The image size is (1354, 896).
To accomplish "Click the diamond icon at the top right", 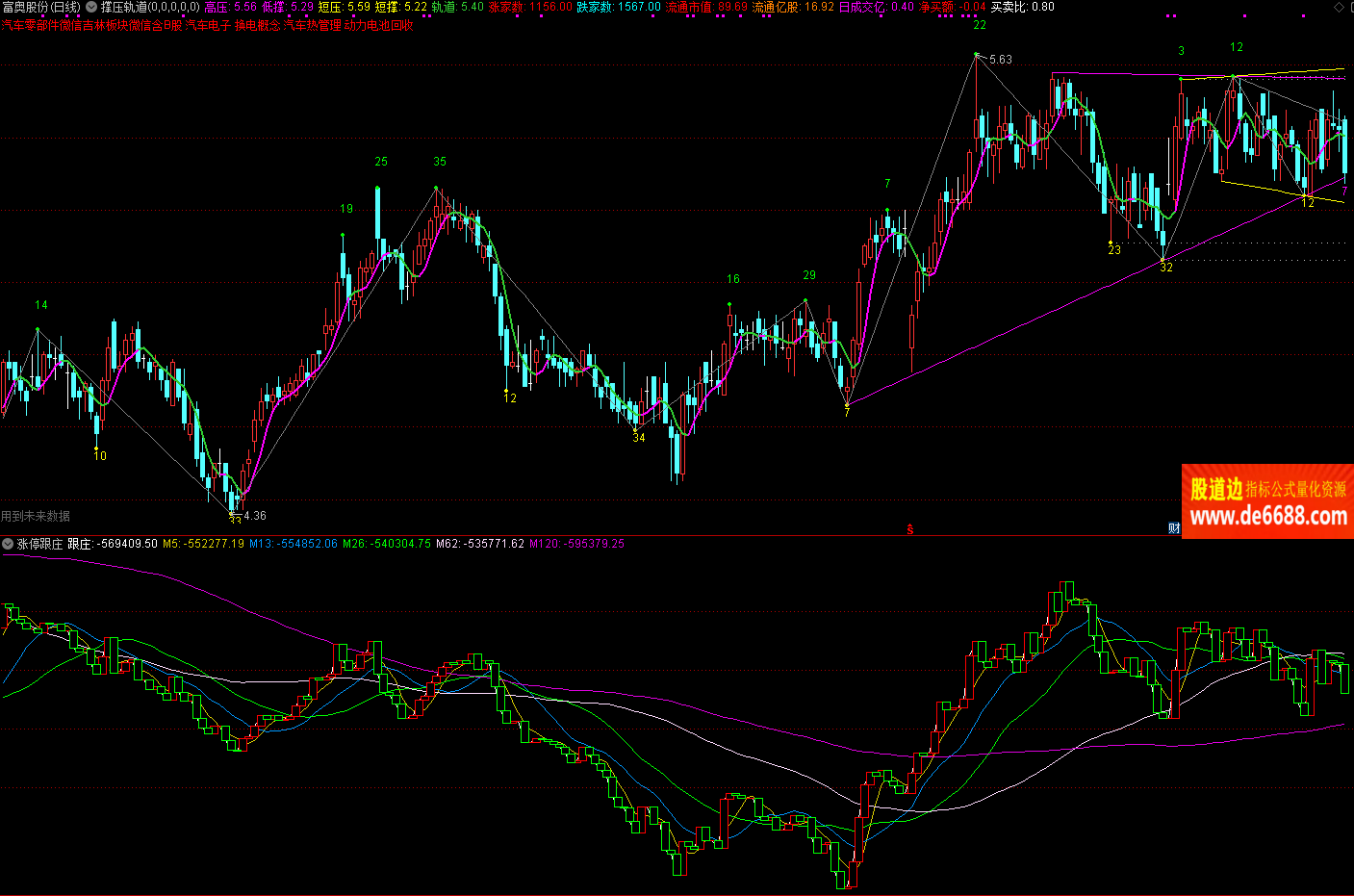I will tap(1339, 7).
